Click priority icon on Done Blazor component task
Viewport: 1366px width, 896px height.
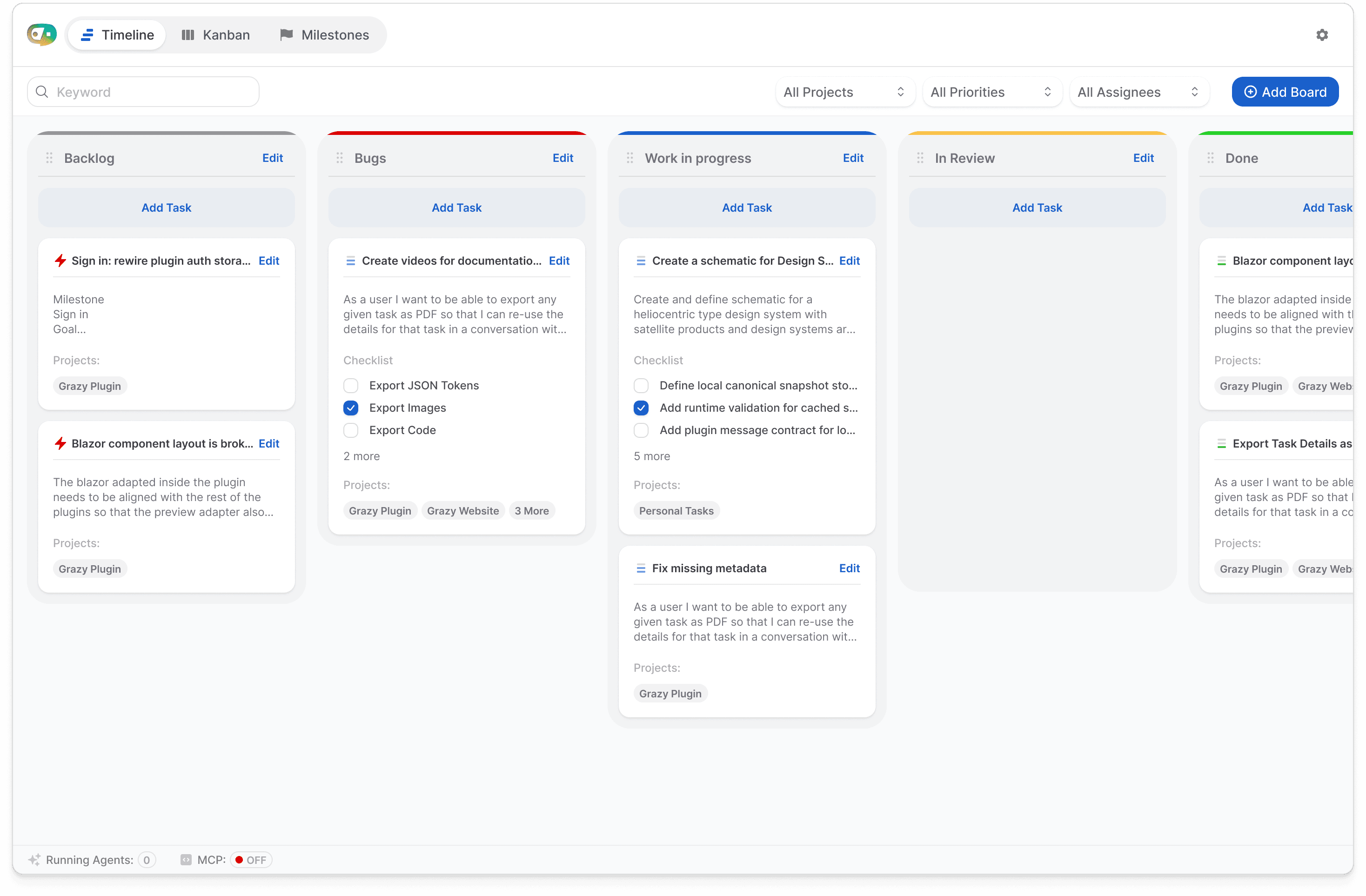[1222, 261]
